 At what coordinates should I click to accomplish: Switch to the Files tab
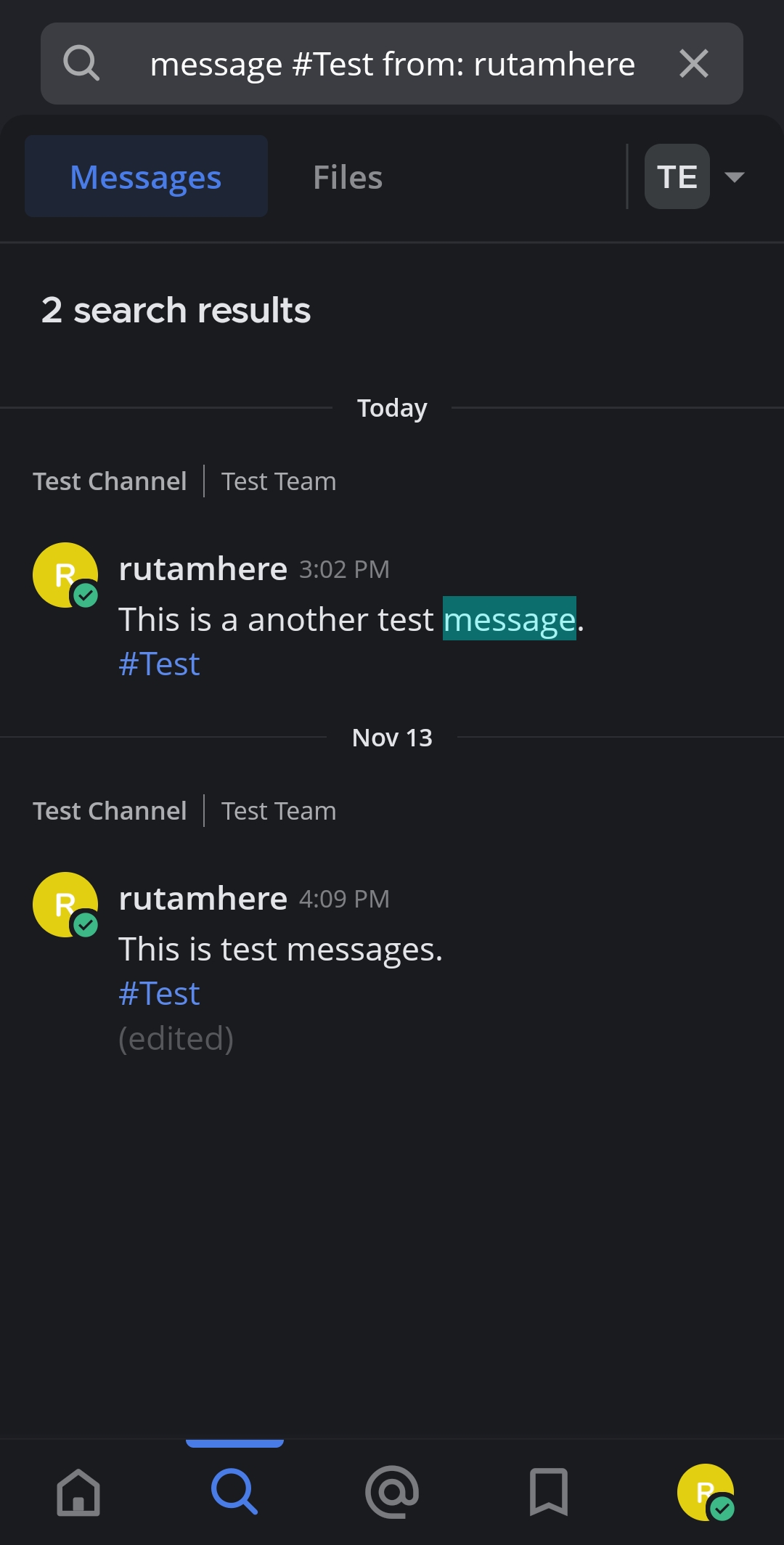[348, 176]
